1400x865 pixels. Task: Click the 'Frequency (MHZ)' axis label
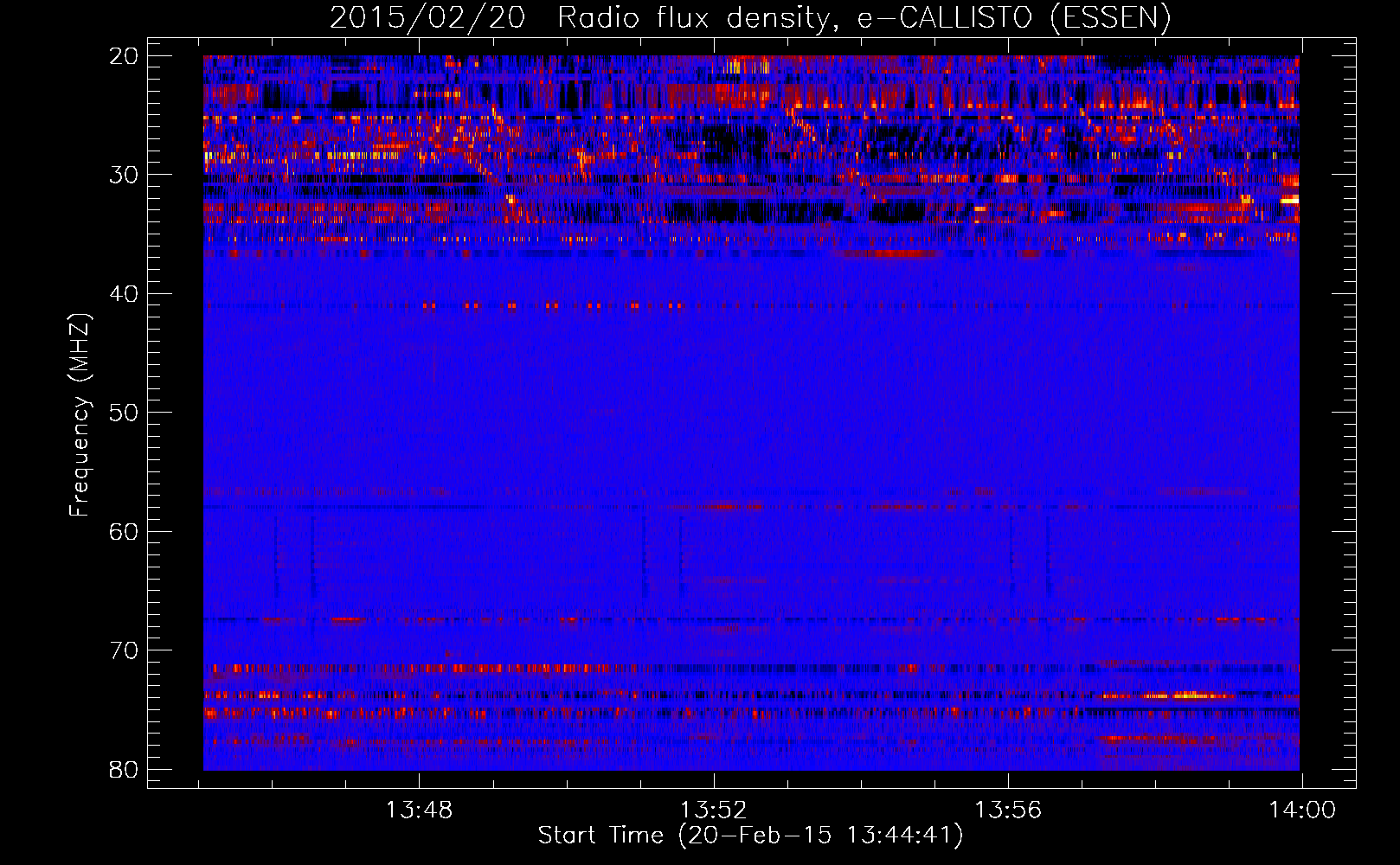point(80,415)
